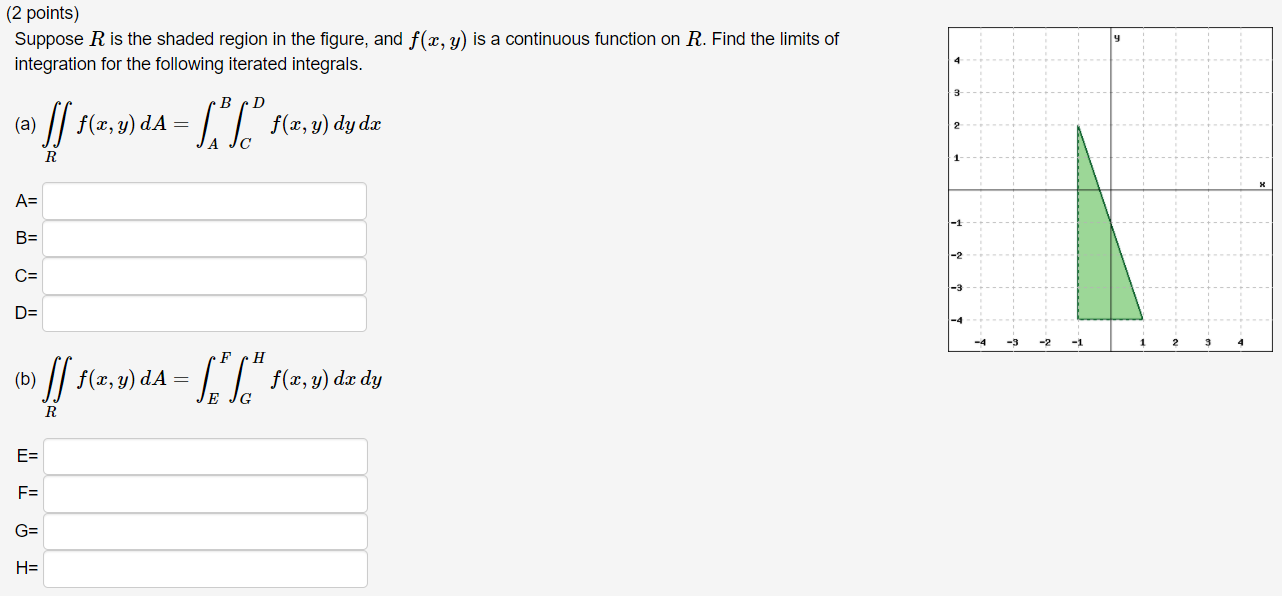Click the input field for A

coord(204,200)
